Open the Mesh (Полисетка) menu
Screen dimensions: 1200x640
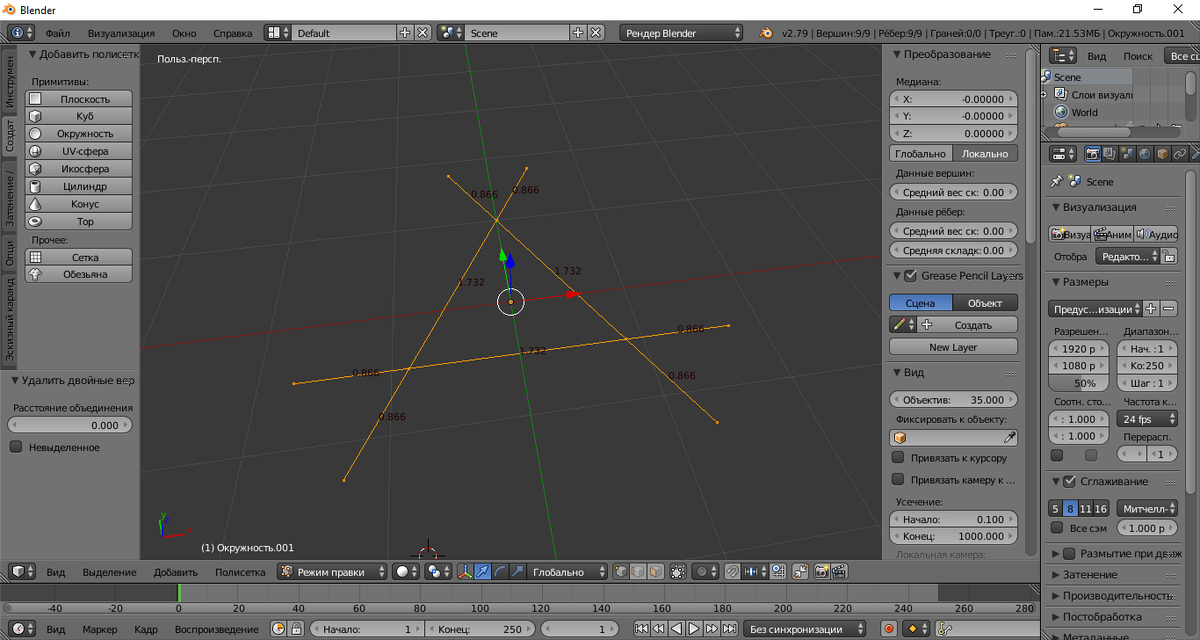coord(240,572)
